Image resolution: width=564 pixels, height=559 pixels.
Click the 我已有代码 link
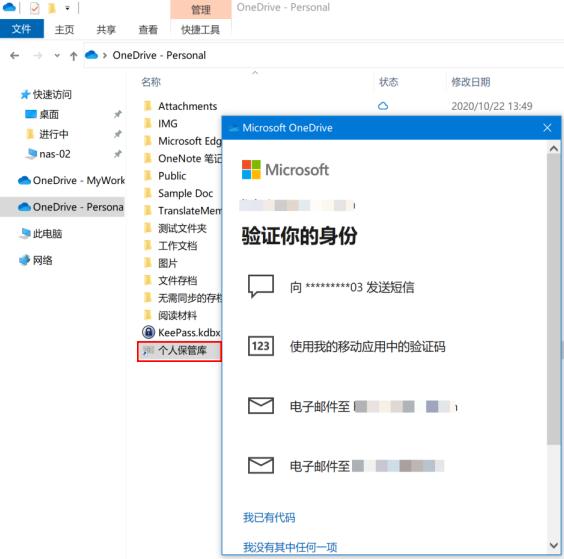269,517
